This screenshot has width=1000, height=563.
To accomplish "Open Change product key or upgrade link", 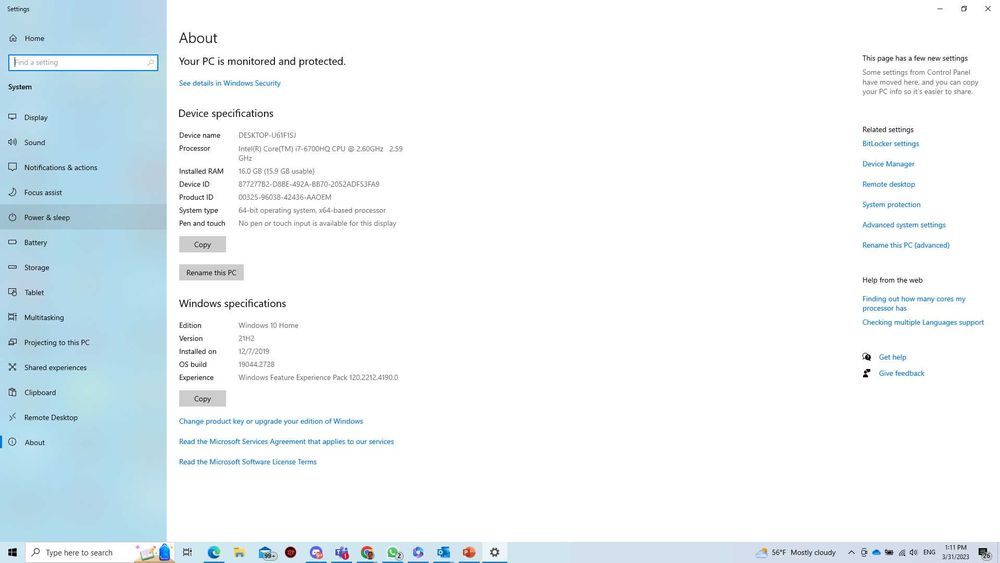I will (270, 421).
